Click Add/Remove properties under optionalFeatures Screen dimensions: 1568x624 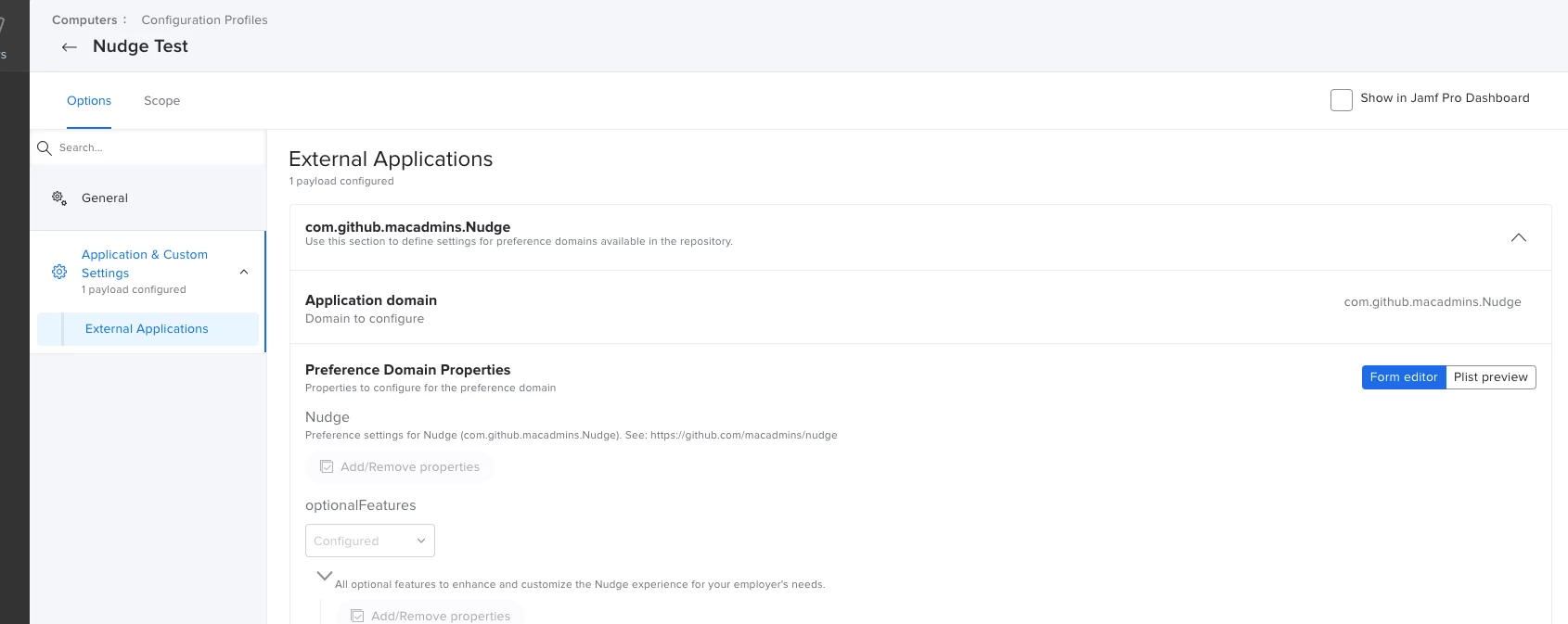tap(430, 616)
